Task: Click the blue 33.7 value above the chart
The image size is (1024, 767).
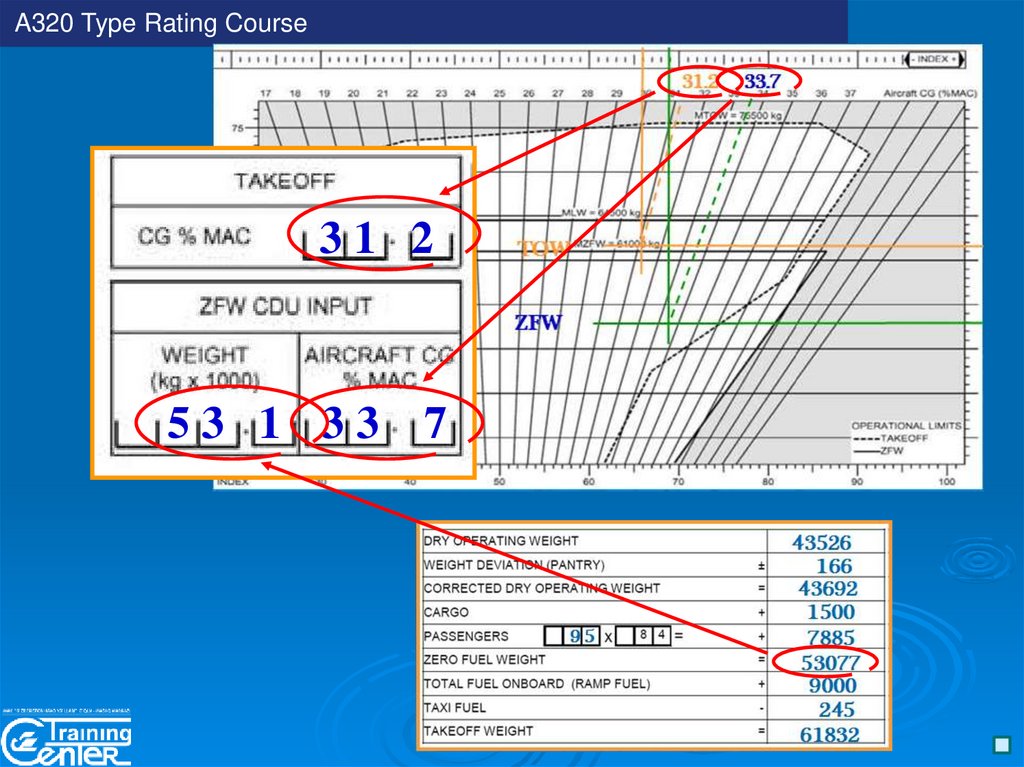Action: 762,82
